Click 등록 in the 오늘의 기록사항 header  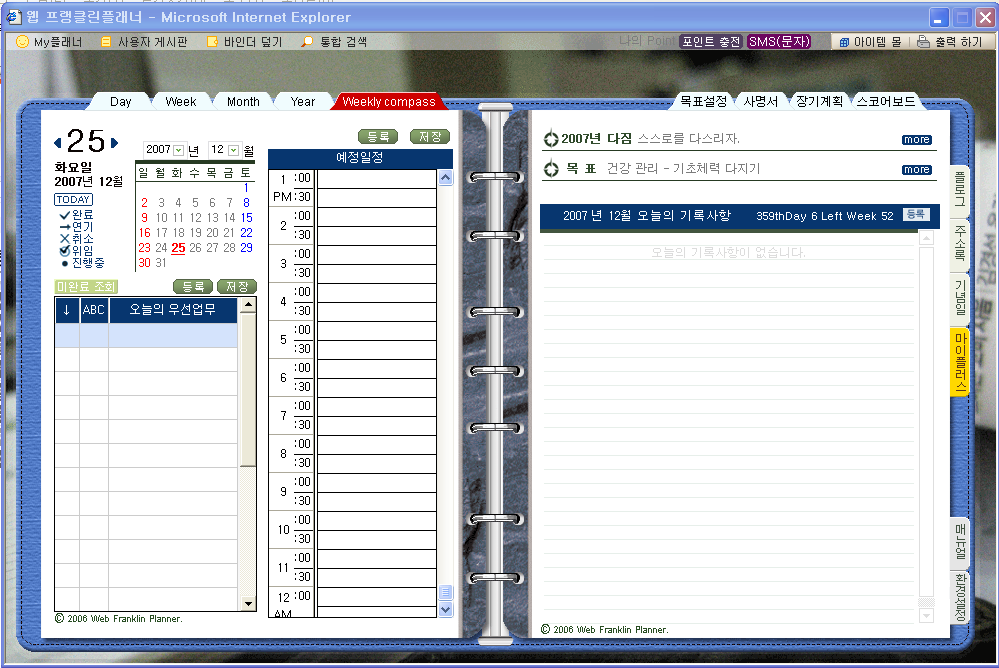[x=916, y=215]
